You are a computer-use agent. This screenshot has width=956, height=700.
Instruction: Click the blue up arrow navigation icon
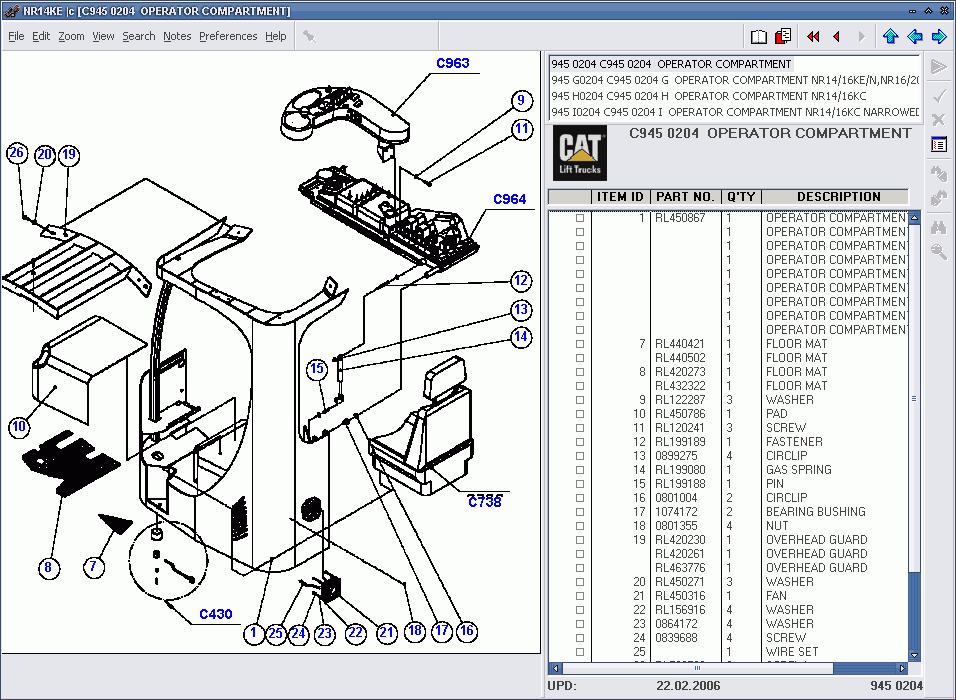click(890, 37)
